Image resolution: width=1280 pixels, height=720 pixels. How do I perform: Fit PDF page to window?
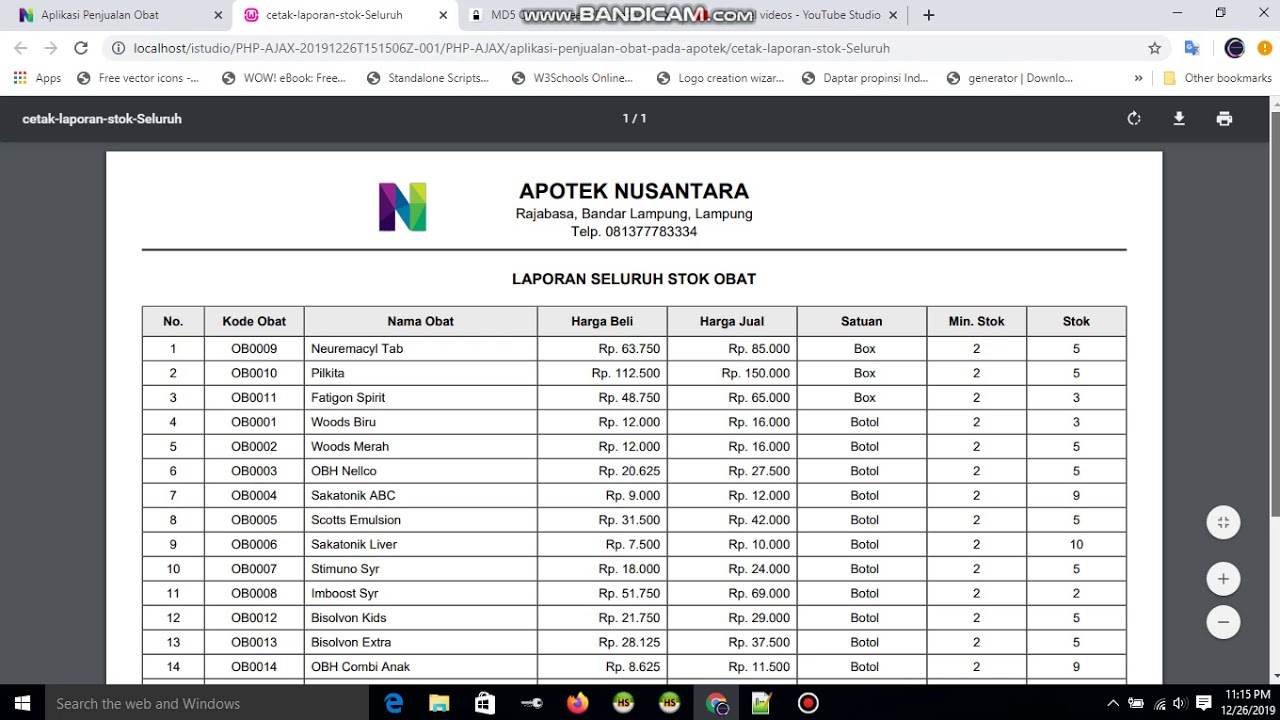[x=1223, y=522]
